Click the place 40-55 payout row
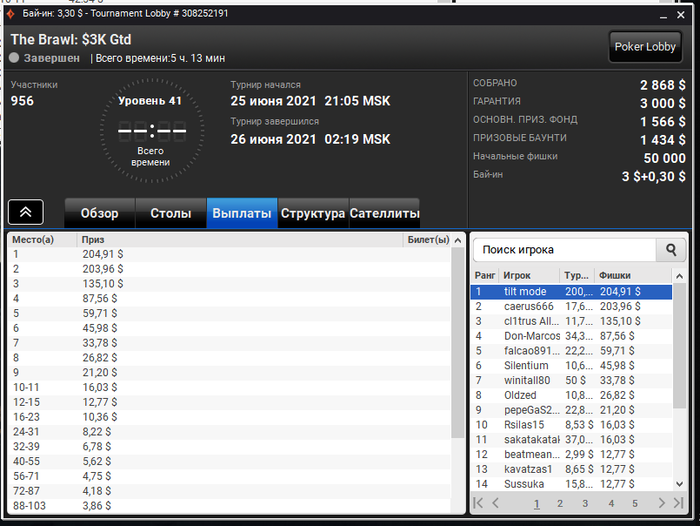700x526 pixels. point(229,461)
